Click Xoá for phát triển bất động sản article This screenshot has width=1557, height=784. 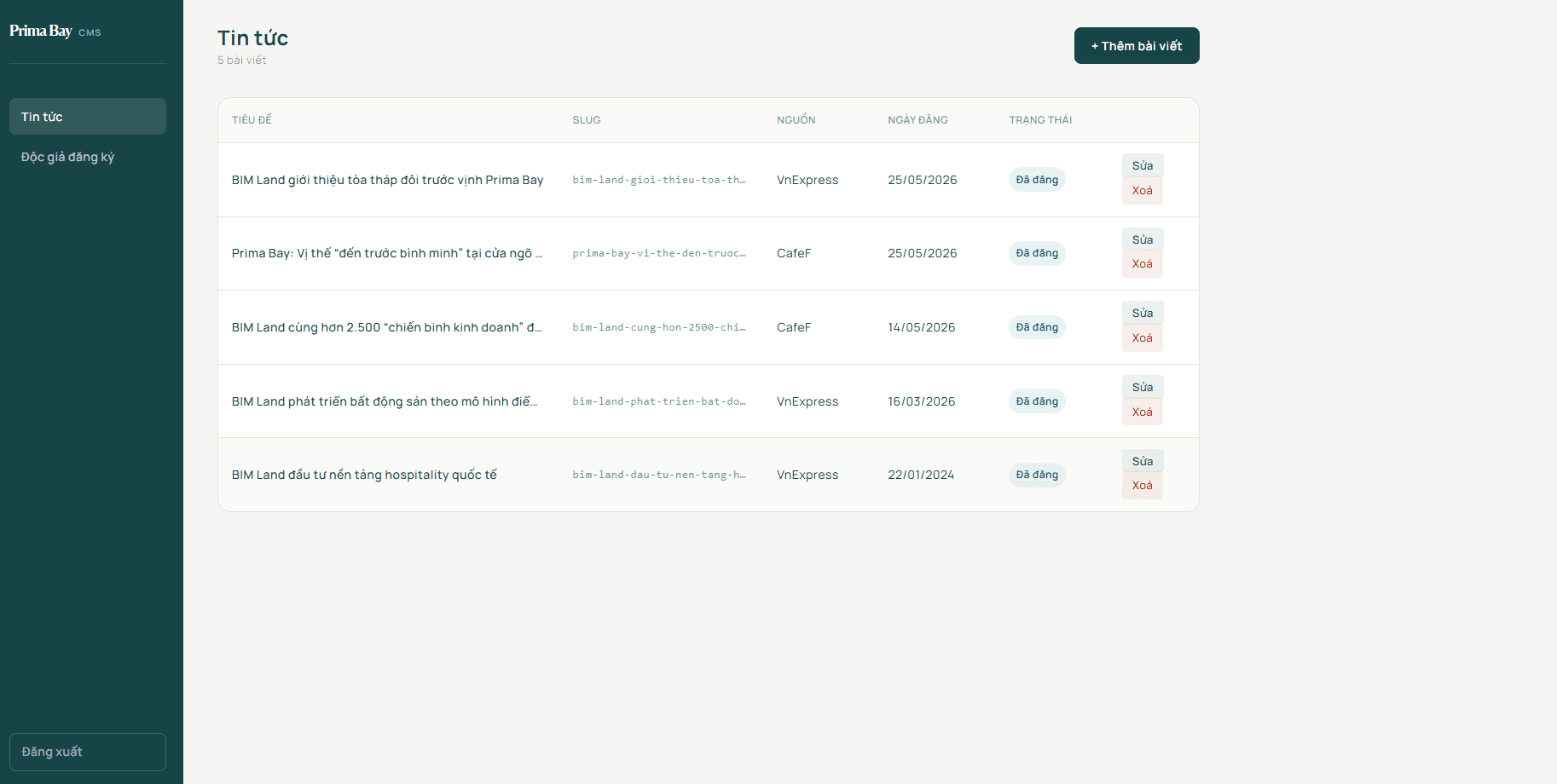[x=1143, y=412]
